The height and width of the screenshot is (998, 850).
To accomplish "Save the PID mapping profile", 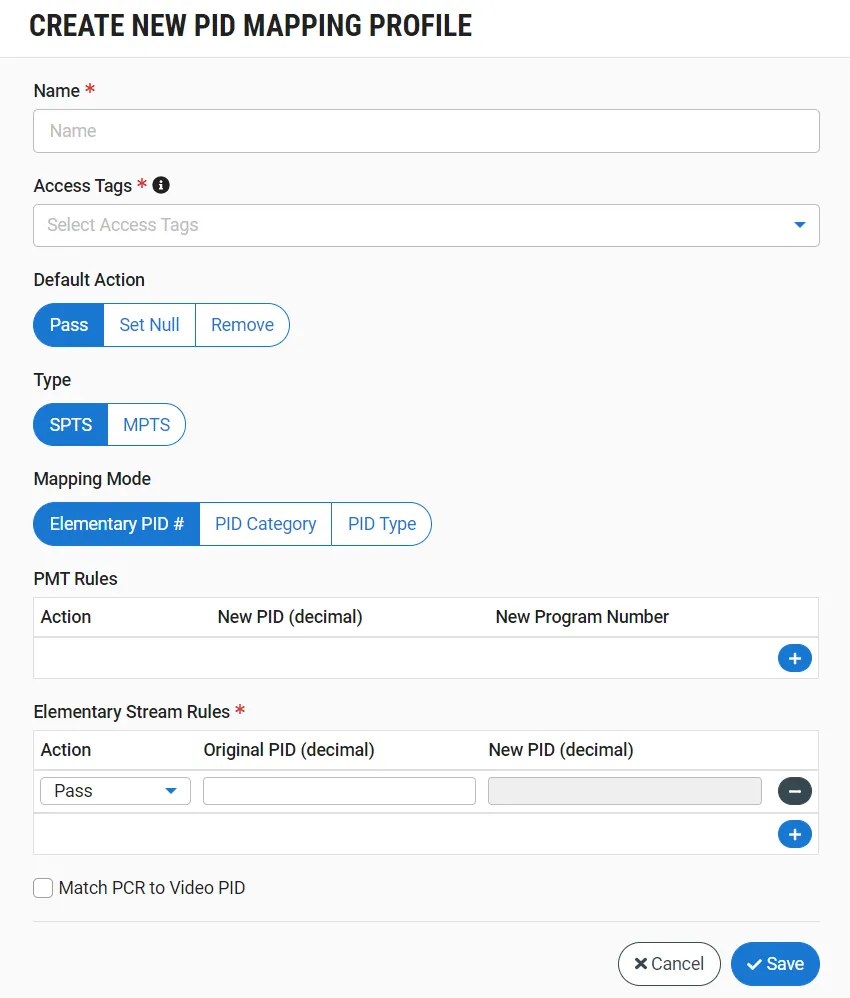I will [776, 964].
